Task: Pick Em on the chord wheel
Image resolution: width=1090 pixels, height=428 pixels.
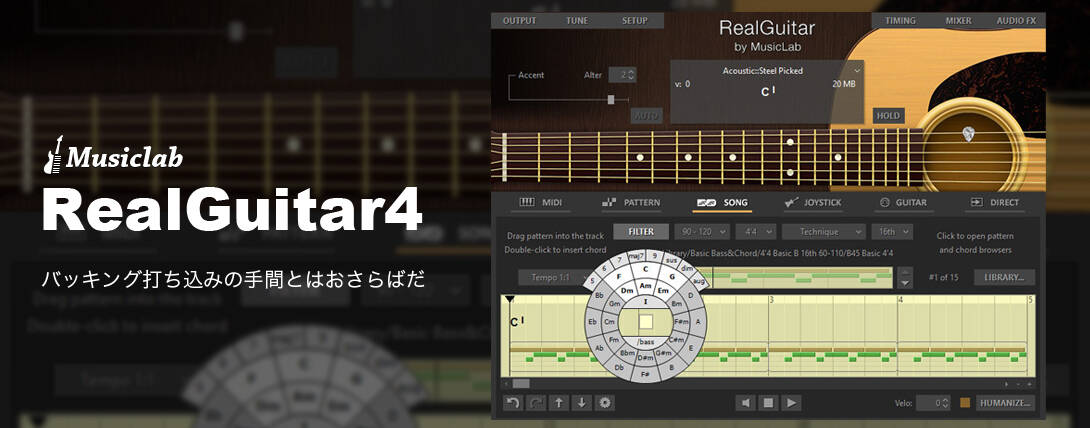Action: (665, 290)
